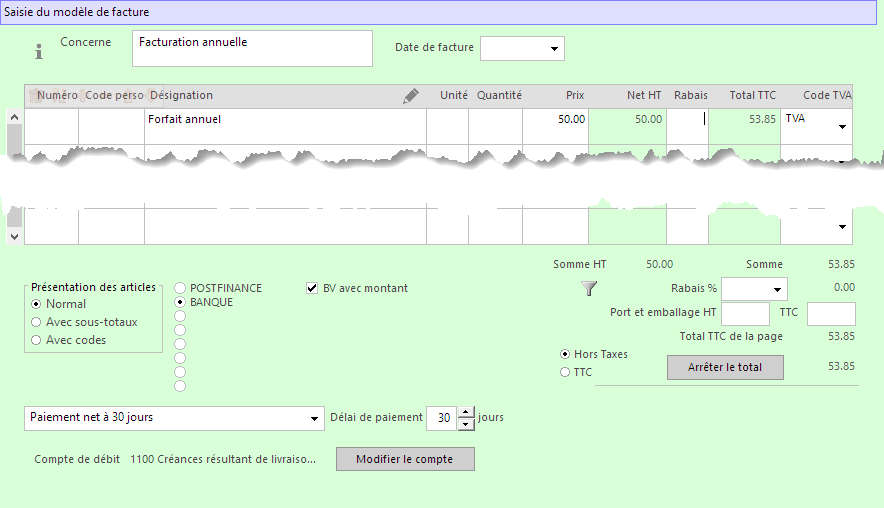Click the Unité column header
This screenshot has height=508, width=884.
point(454,95)
